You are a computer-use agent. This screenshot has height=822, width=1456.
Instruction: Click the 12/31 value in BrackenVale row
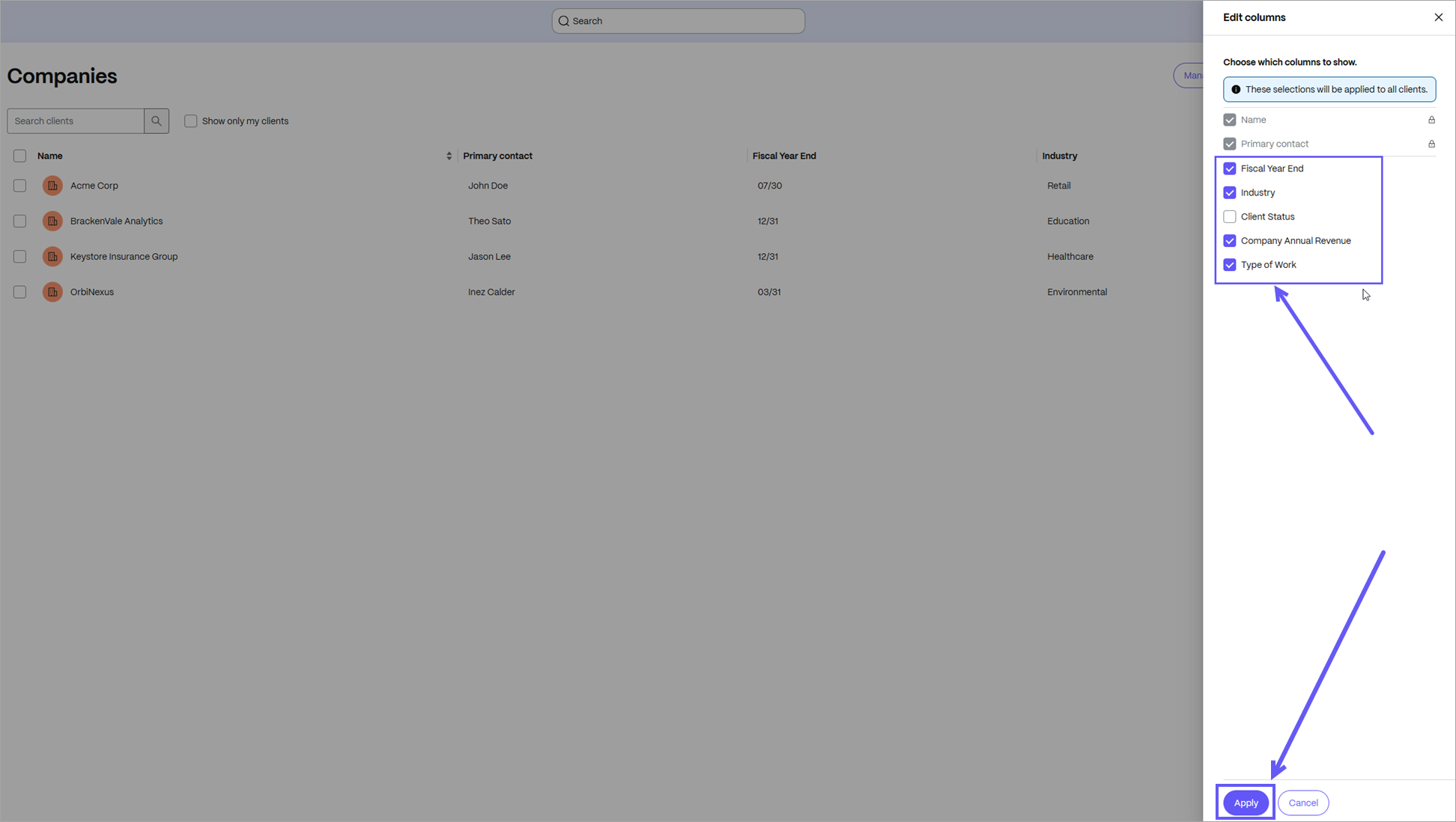(768, 221)
